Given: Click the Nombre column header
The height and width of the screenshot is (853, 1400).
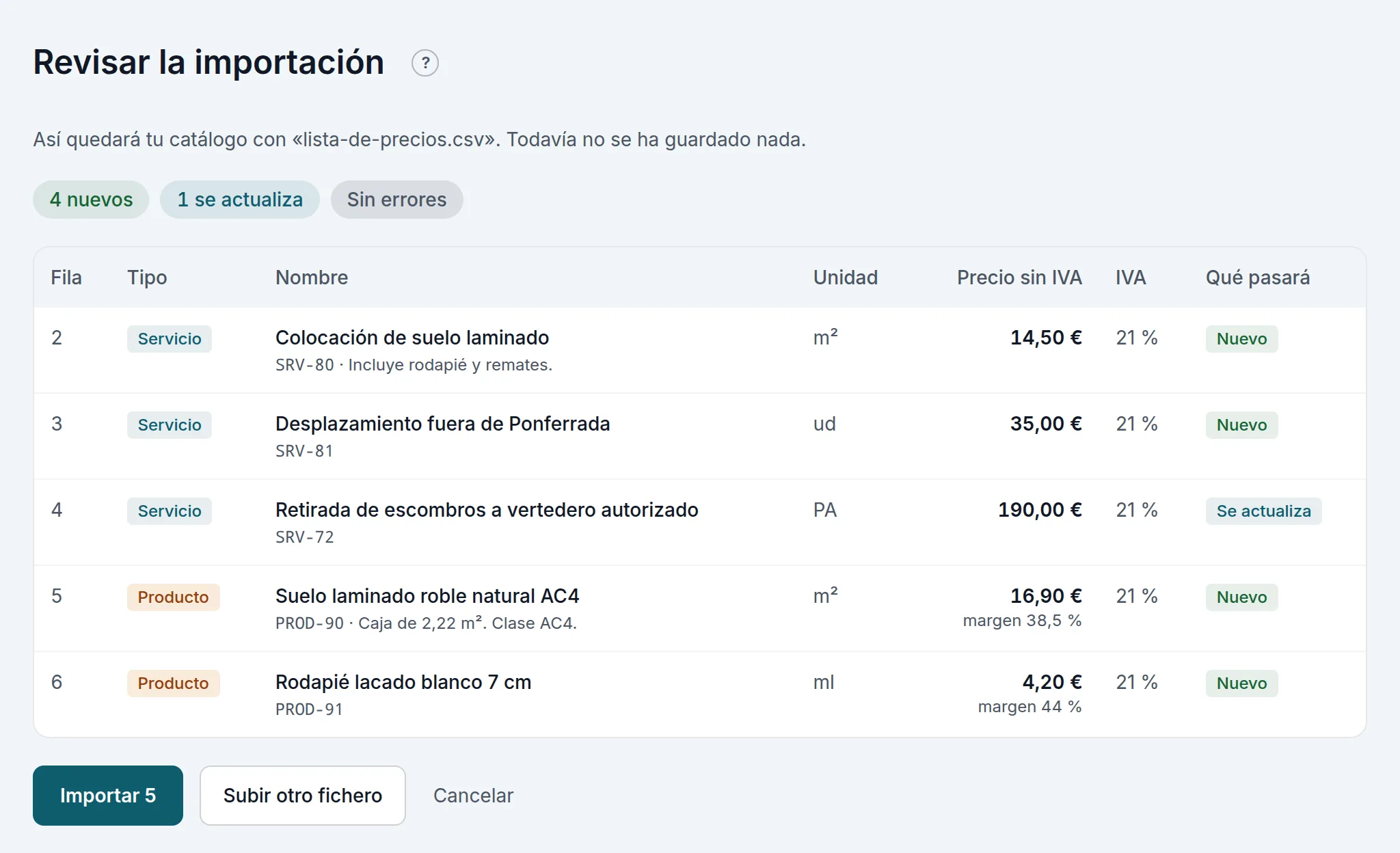Looking at the screenshot, I should (312, 277).
